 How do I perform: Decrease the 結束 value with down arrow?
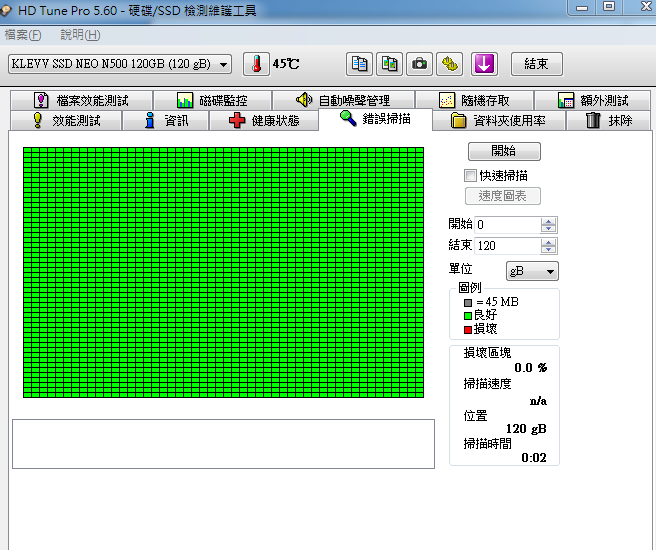click(548, 250)
